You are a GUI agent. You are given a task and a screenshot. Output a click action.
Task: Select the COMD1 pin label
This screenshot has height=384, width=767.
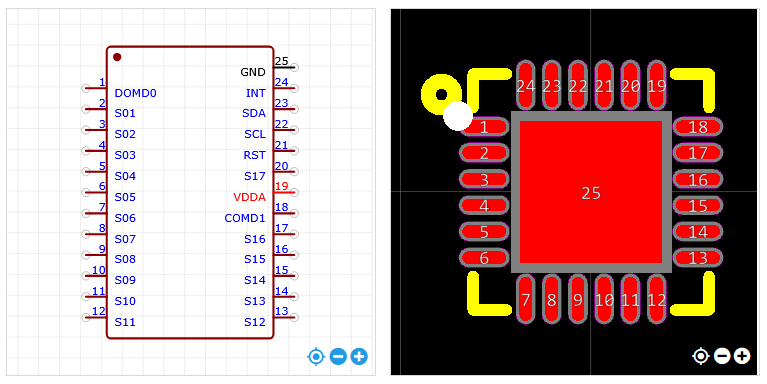245,218
